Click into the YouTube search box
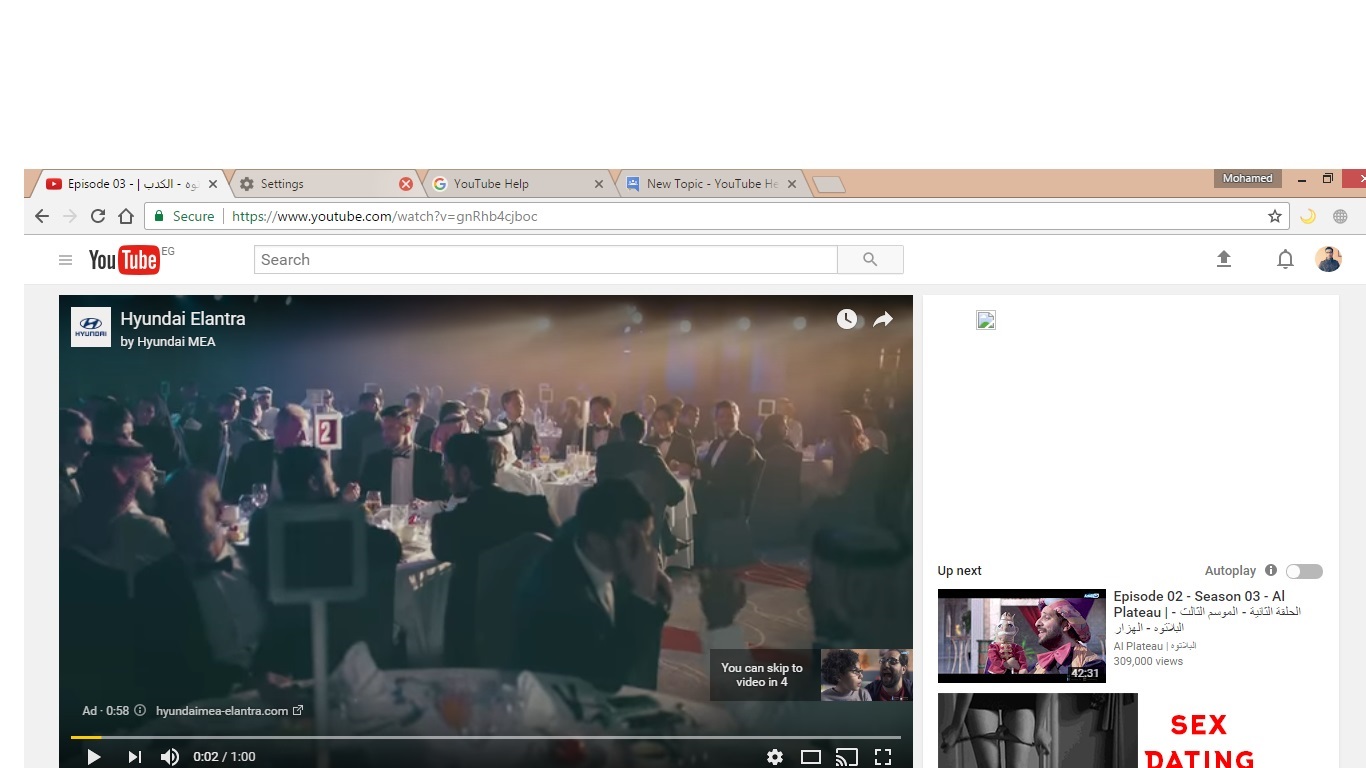 click(545, 260)
